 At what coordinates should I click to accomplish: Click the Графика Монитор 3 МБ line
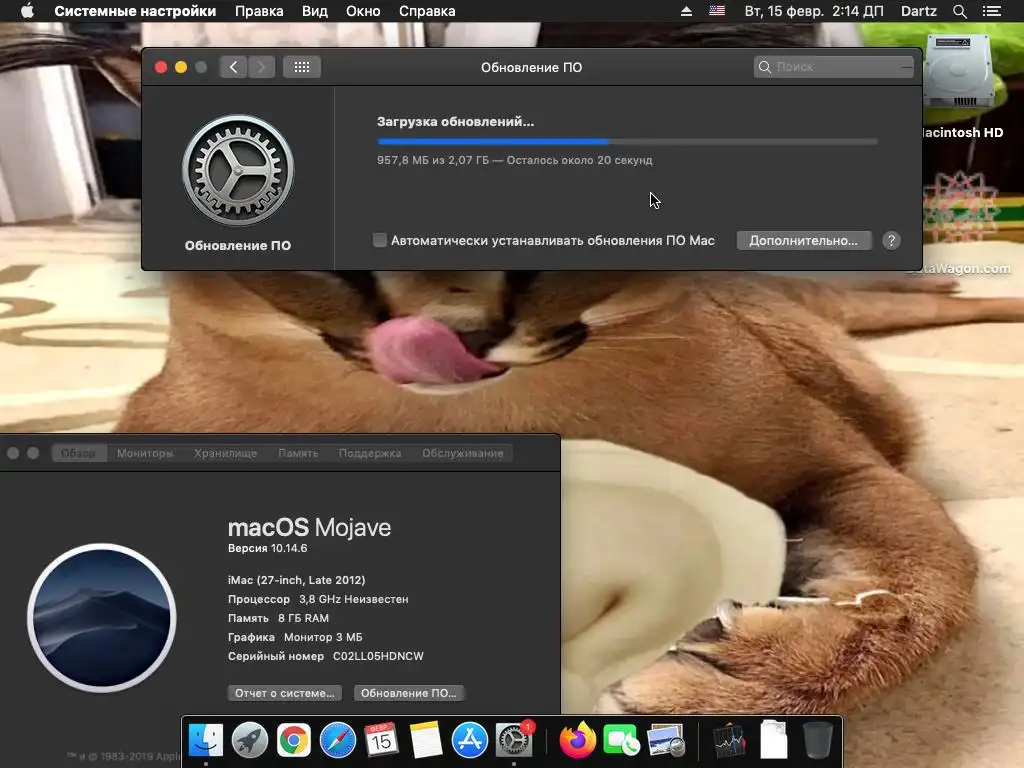click(295, 637)
